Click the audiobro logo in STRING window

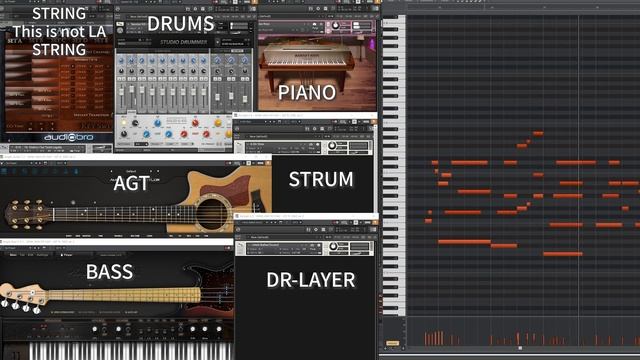pos(69,137)
